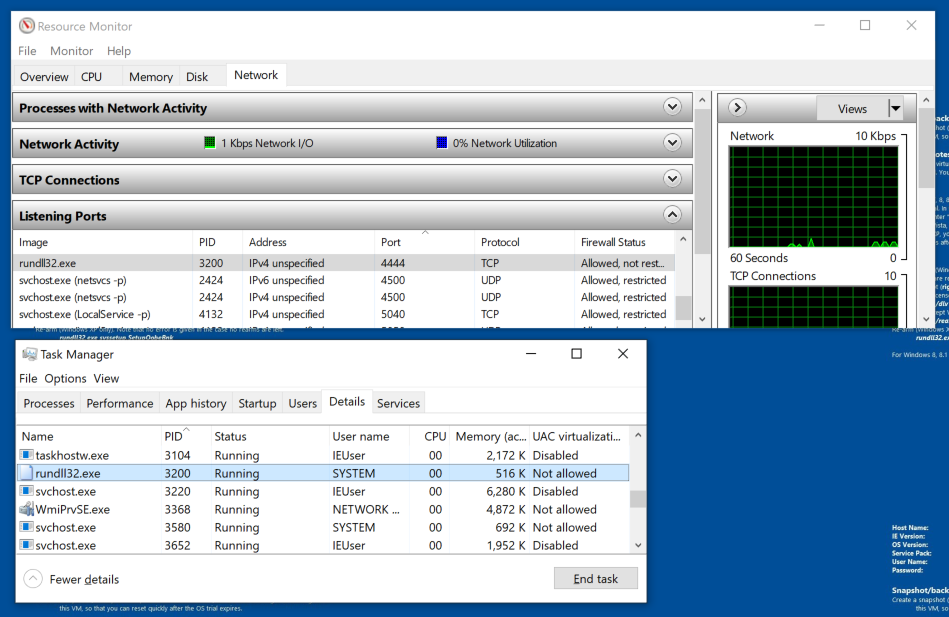The image size is (949, 617).
Task: Collapse the graph pane with the arrow button
Action: point(737,108)
